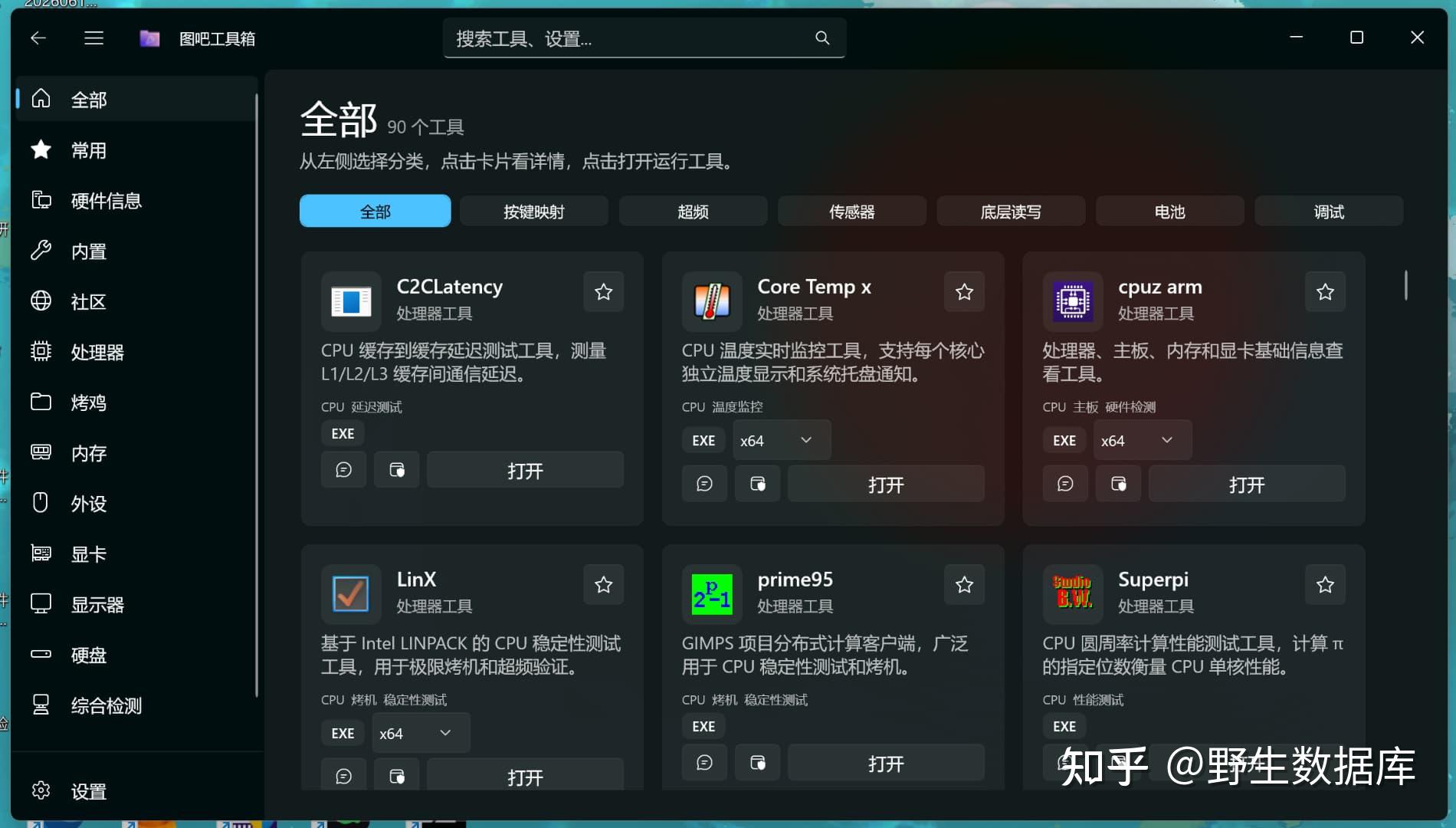Click the 显卡 graphics card icon
Image resolution: width=1456 pixels, height=828 pixels.
click(41, 554)
